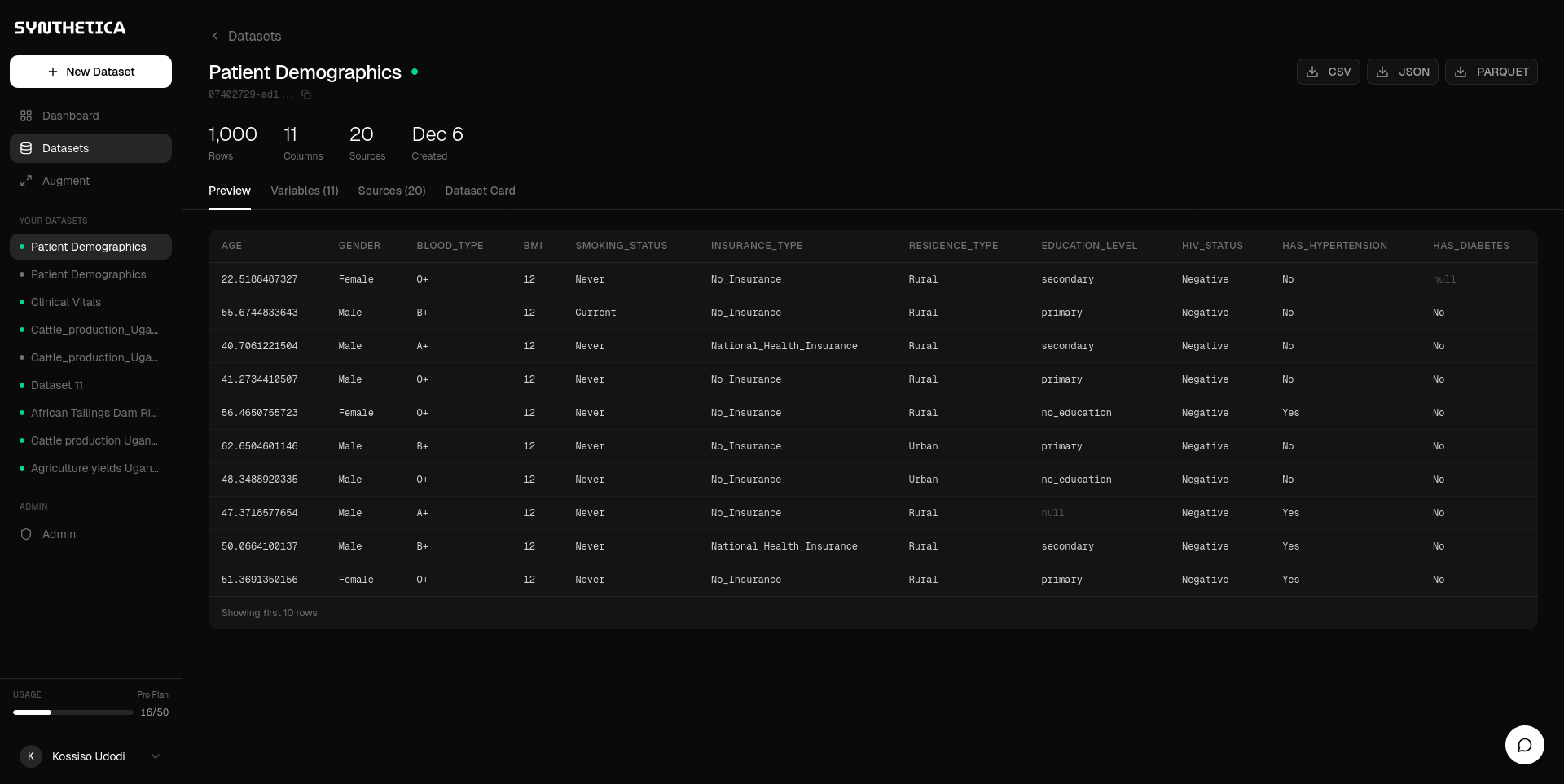Click the RESIDENCE_TYPE column header
1564x784 pixels.
click(x=953, y=246)
